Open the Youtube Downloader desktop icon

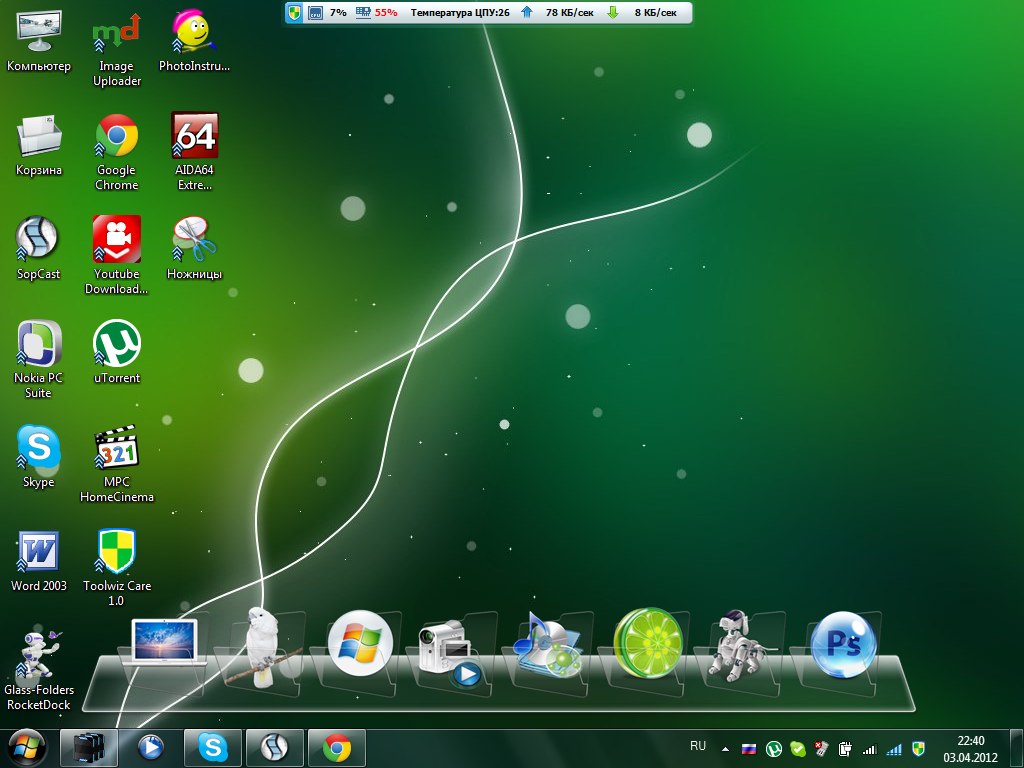(x=116, y=240)
